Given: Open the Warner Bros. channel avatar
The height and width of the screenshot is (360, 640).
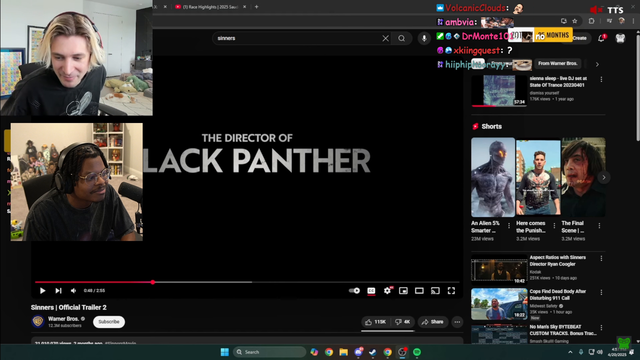Looking at the screenshot, I should click(38, 322).
